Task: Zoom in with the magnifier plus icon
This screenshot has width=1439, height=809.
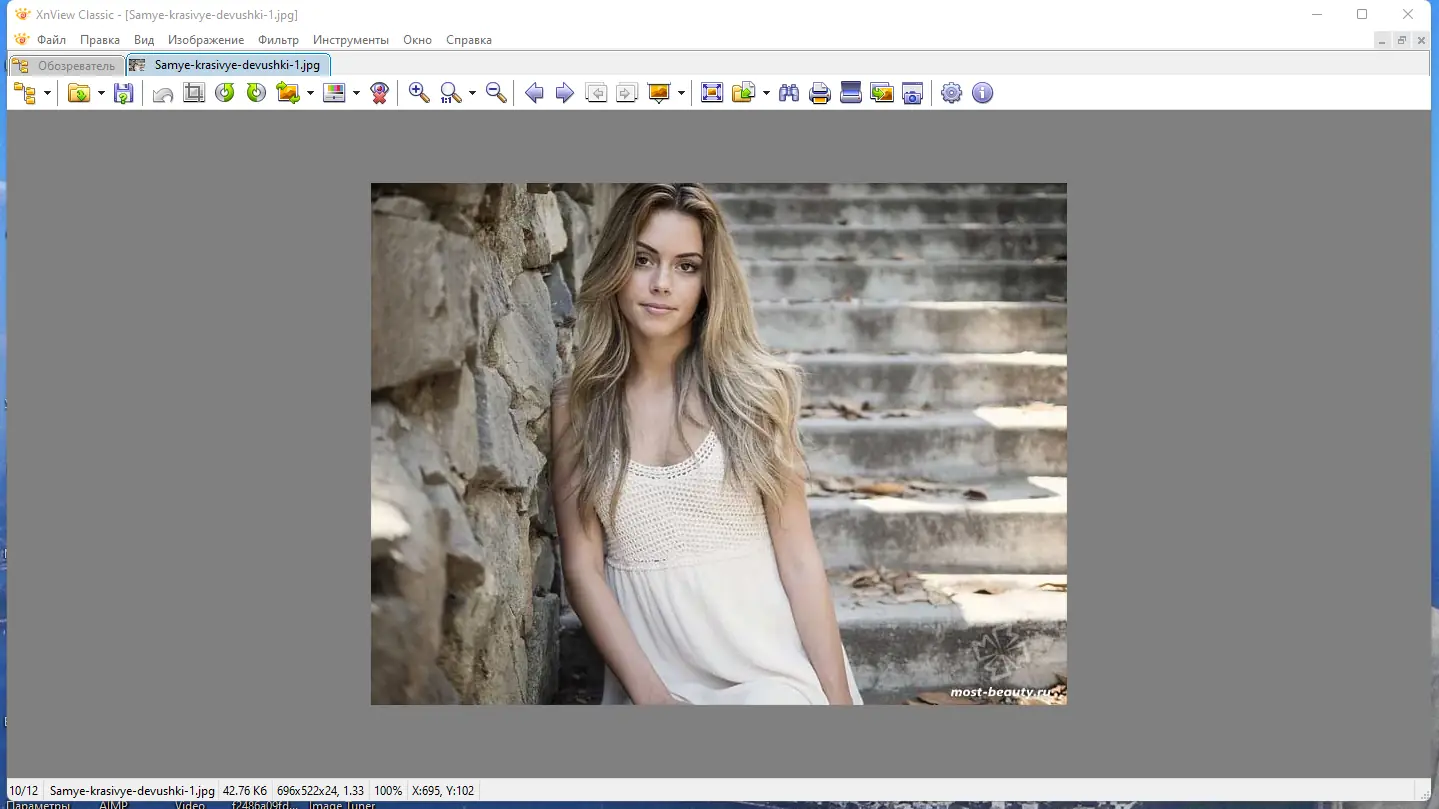Action: [x=419, y=93]
